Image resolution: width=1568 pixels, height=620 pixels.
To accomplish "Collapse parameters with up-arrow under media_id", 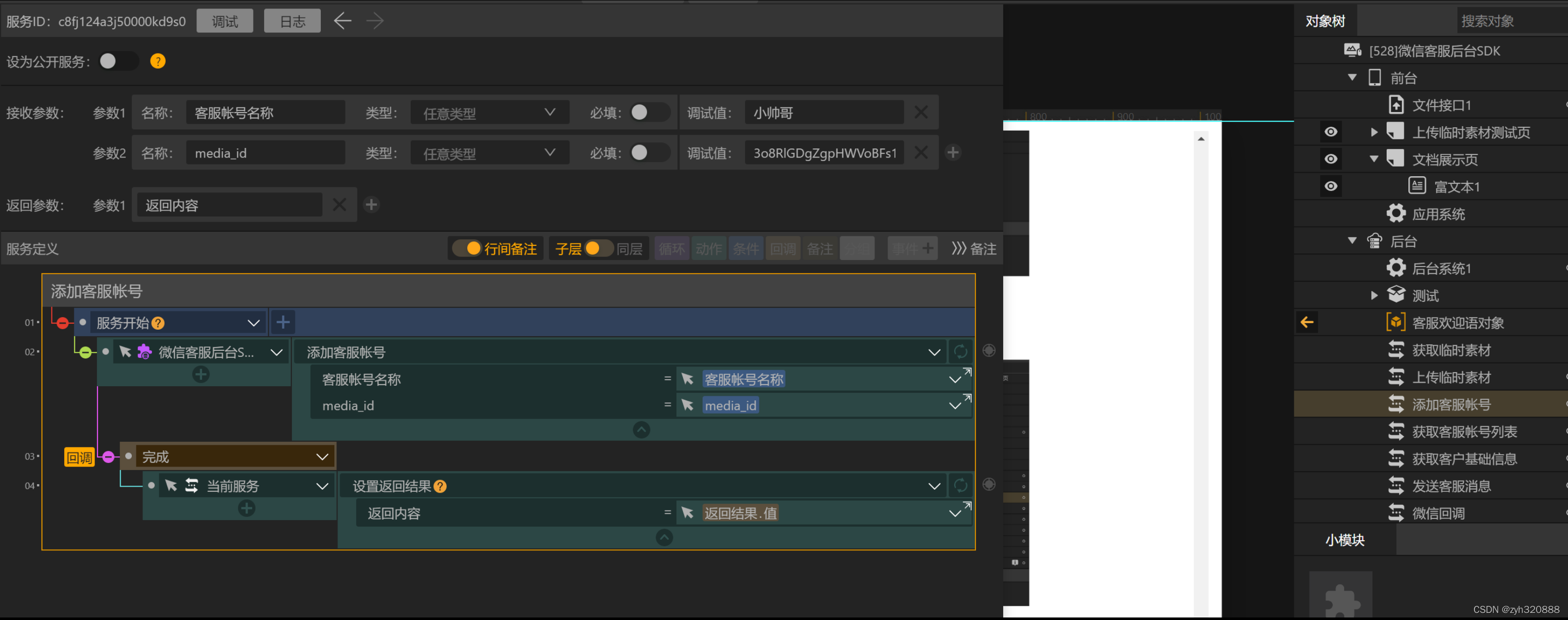I will tap(641, 430).
